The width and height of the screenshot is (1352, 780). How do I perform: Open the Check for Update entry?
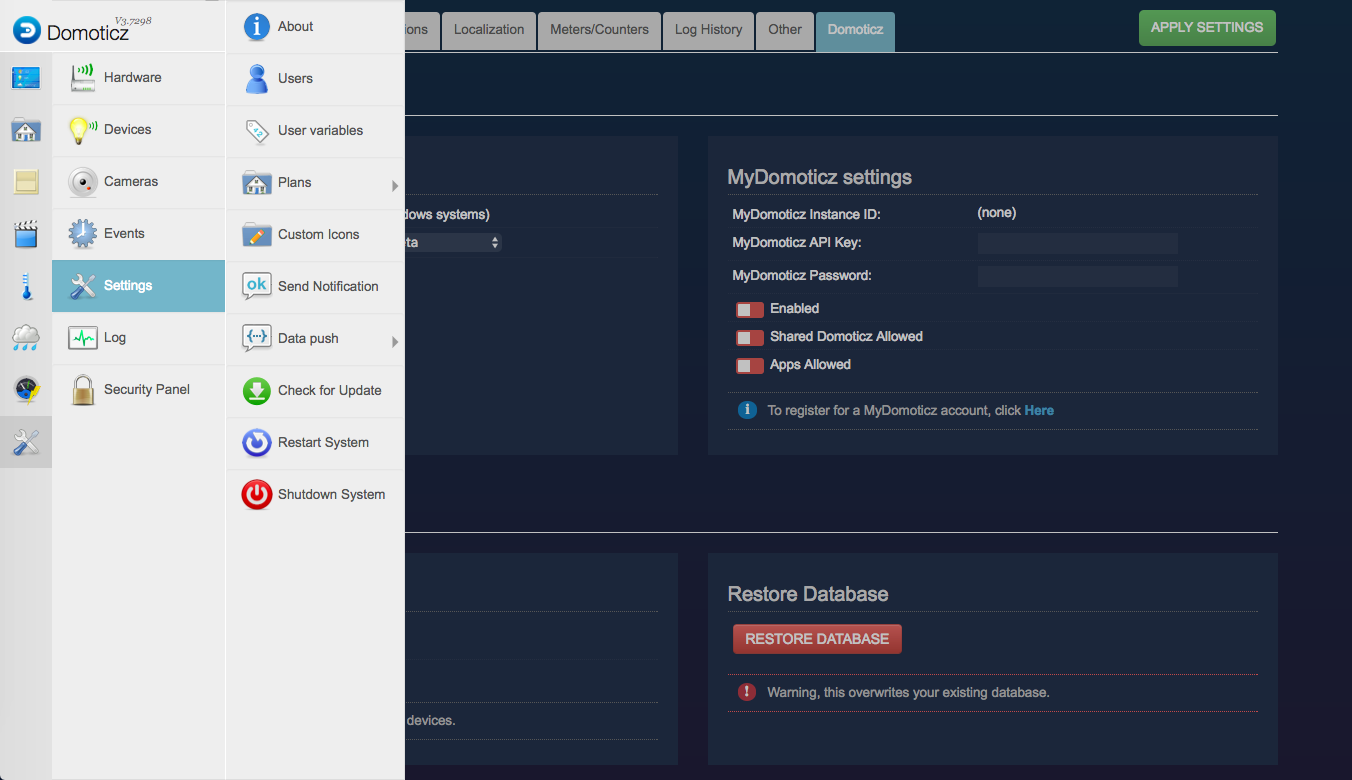pos(315,391)
